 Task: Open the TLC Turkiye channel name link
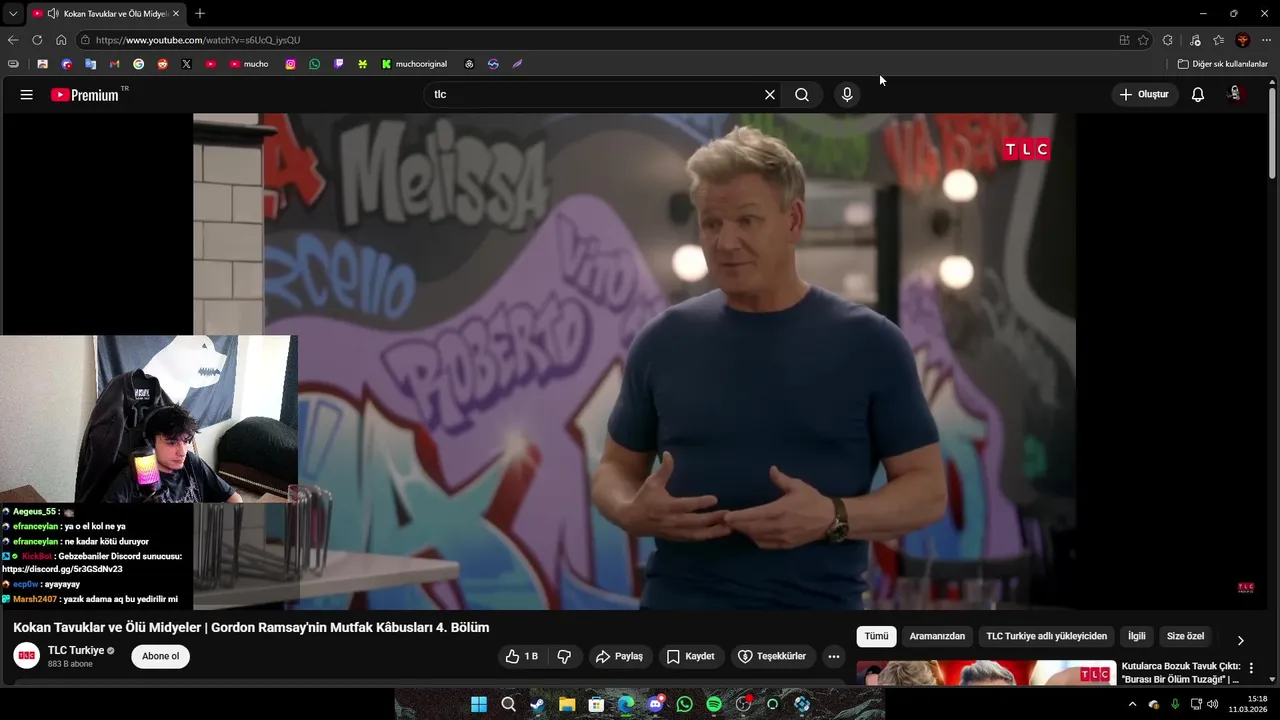click(x=76, y=651)
